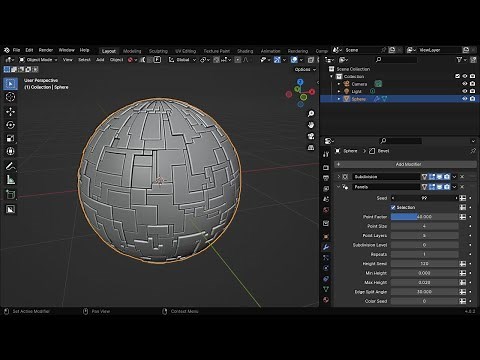Open the Render menu
The width and height of the screenshot is (480, 360).
pos(46,50)
